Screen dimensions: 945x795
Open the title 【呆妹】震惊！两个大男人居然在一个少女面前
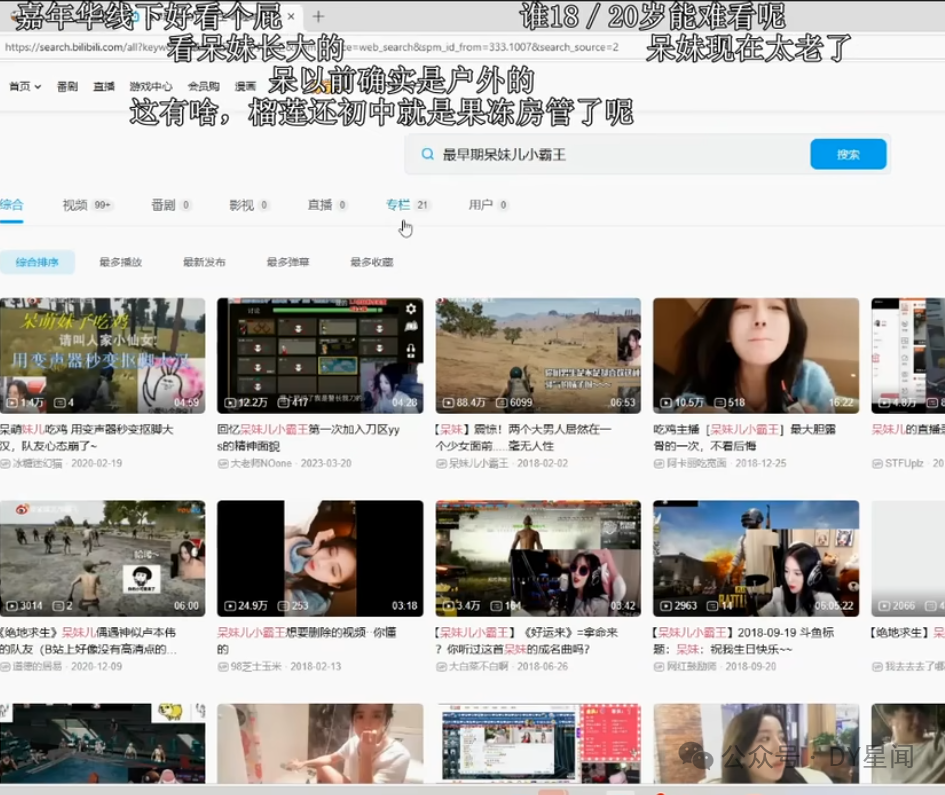(x=523, y=438)
